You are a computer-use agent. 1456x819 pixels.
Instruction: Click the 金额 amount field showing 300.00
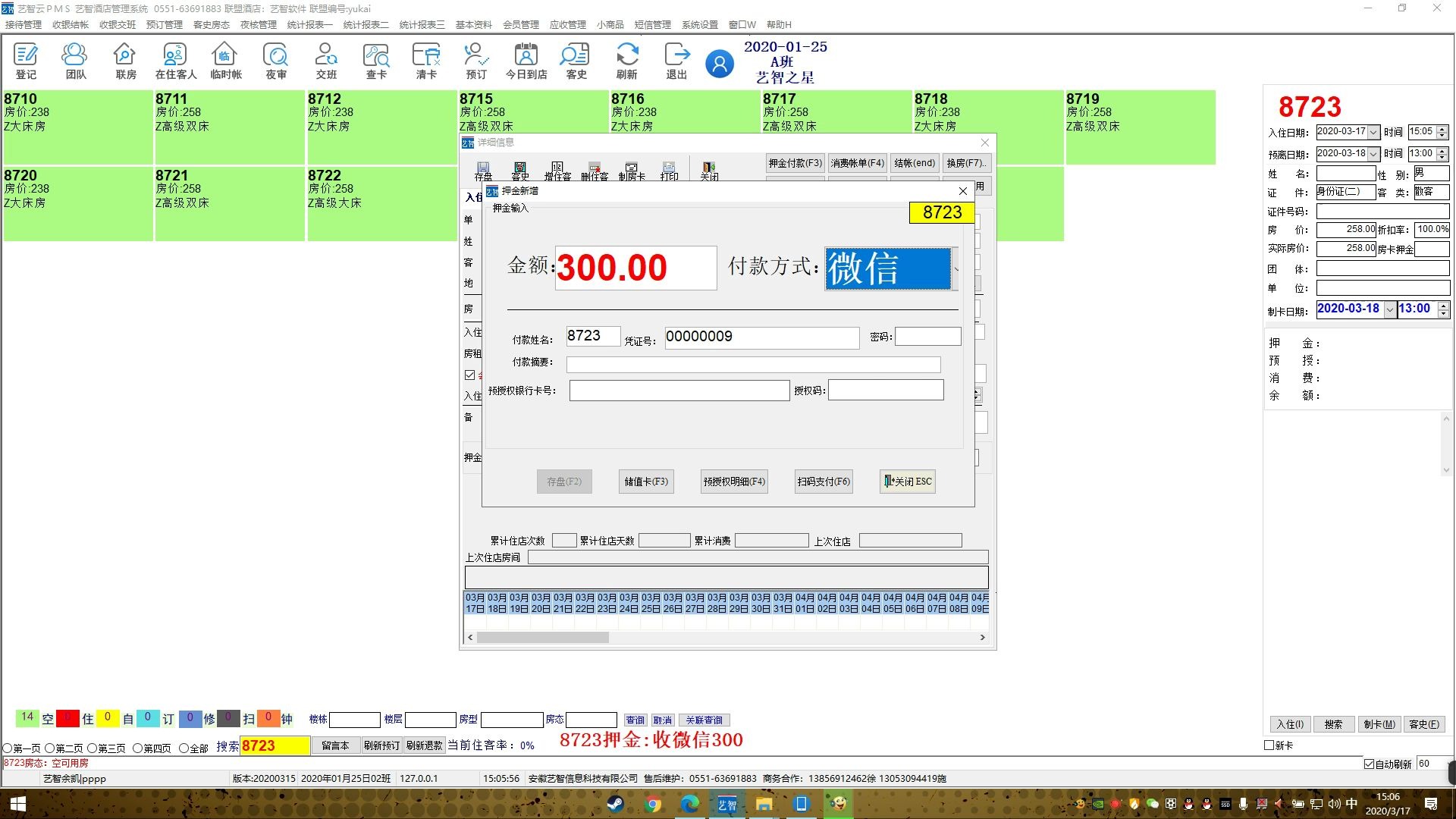[635, 268]
